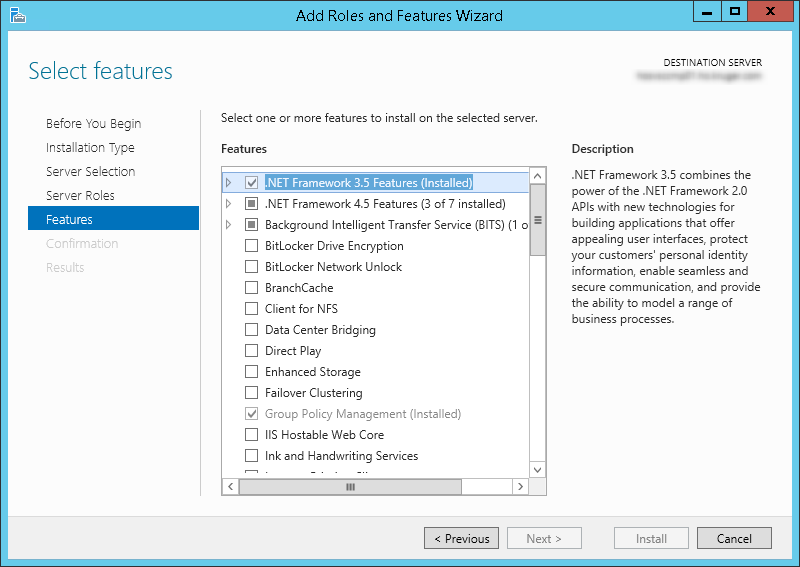Select the 'IIS Hostable Web Core' row text

[x=324, y=435]
